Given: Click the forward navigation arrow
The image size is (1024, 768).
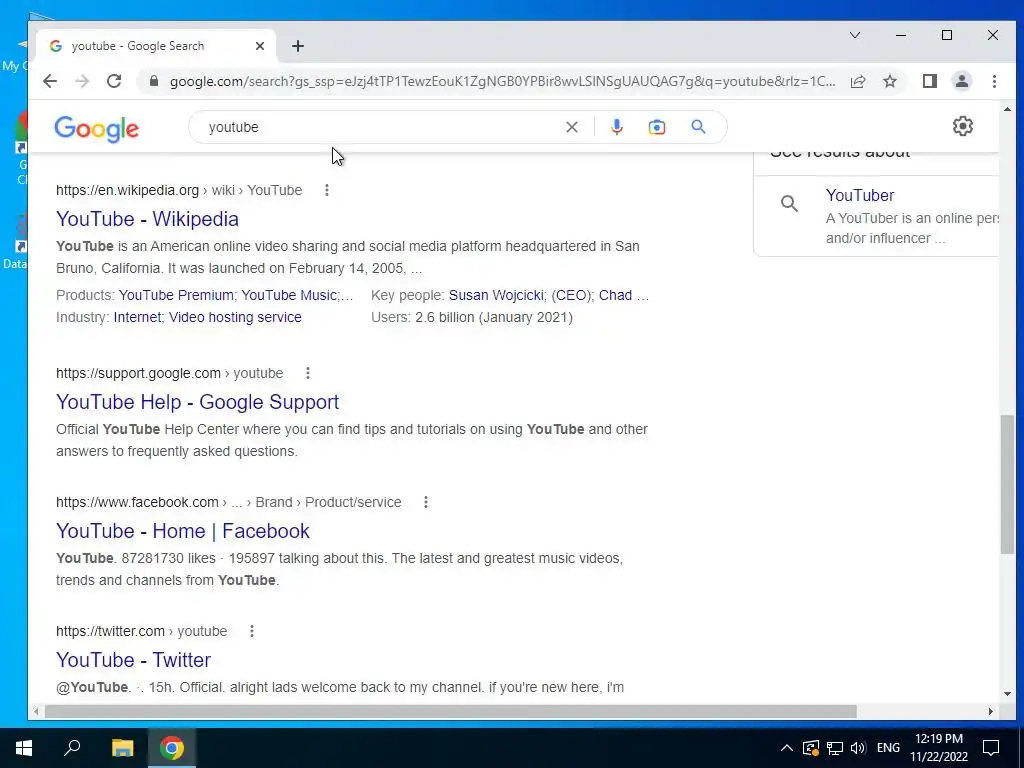Looking at the screenshot, I should click(82, 81).
